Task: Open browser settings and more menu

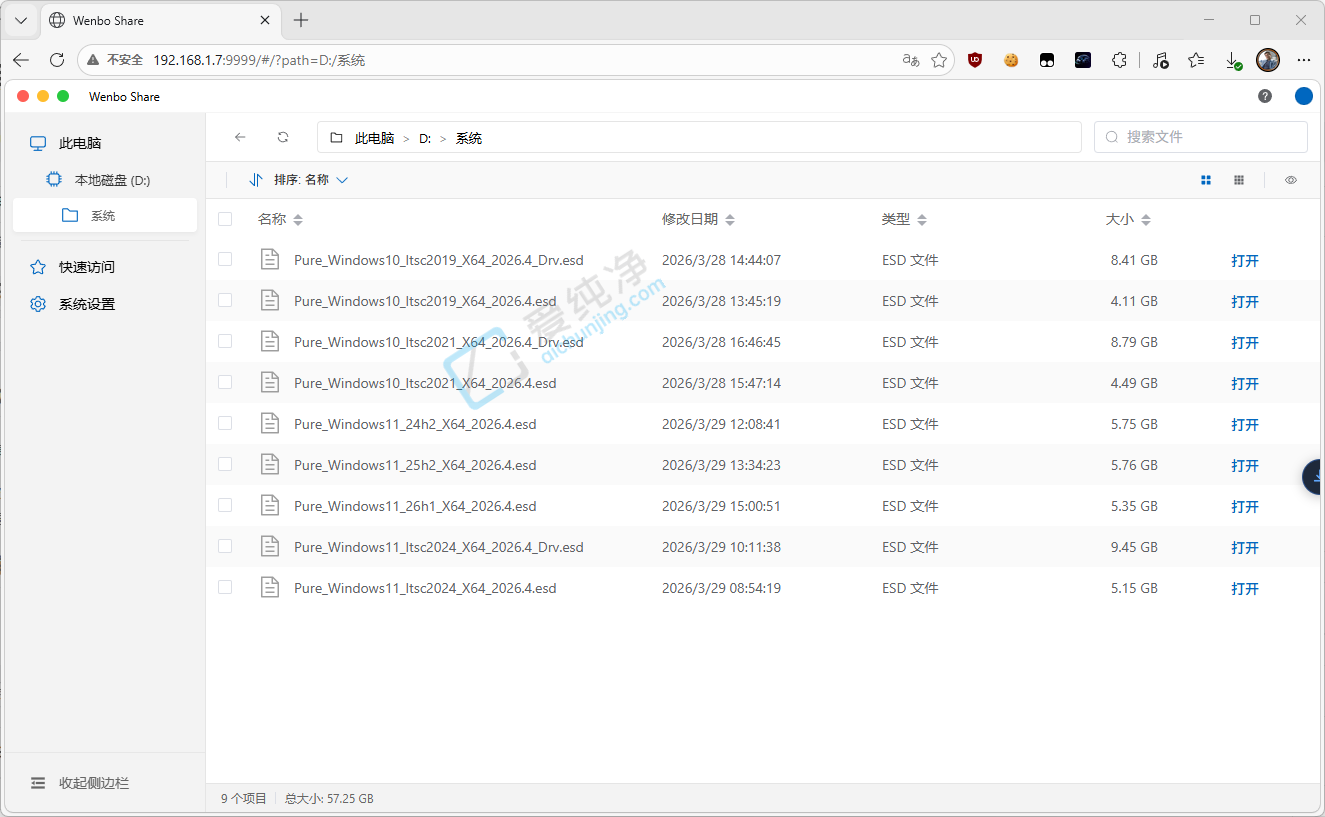Action: point(1304,60)
